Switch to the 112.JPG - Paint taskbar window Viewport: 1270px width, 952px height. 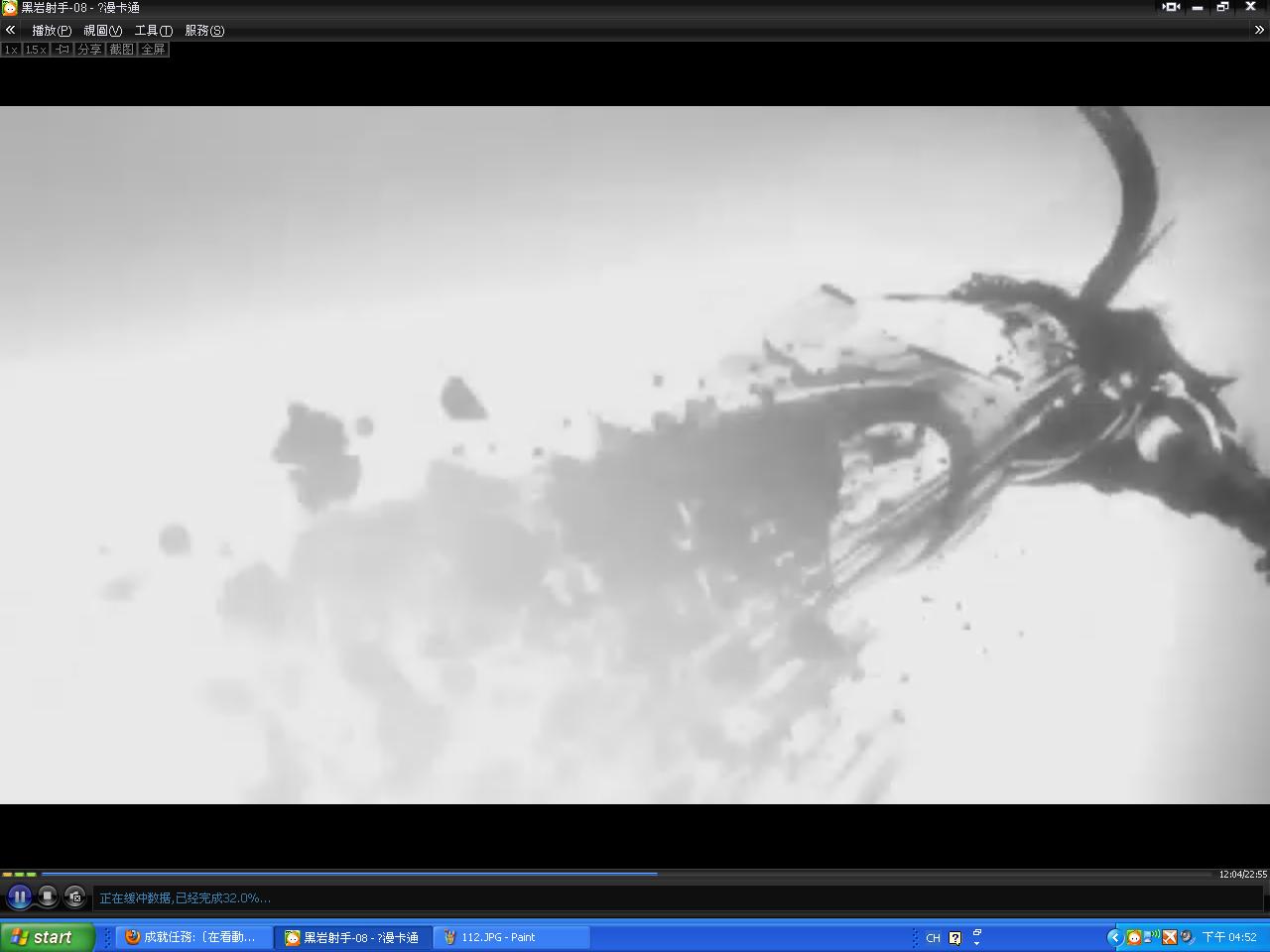[511, 937]
